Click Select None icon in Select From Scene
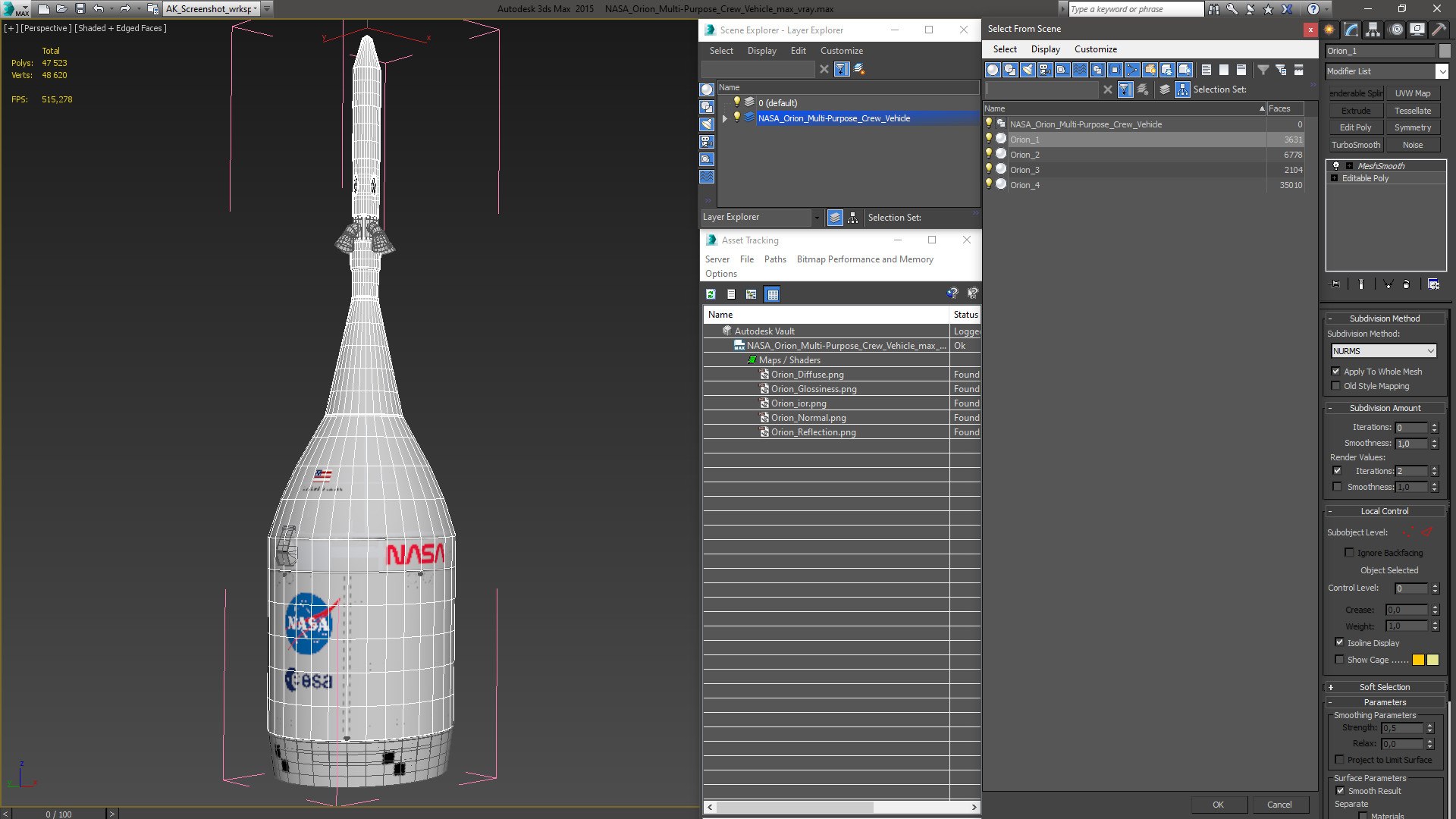The image size is (1456, 819). (1224, 70)
